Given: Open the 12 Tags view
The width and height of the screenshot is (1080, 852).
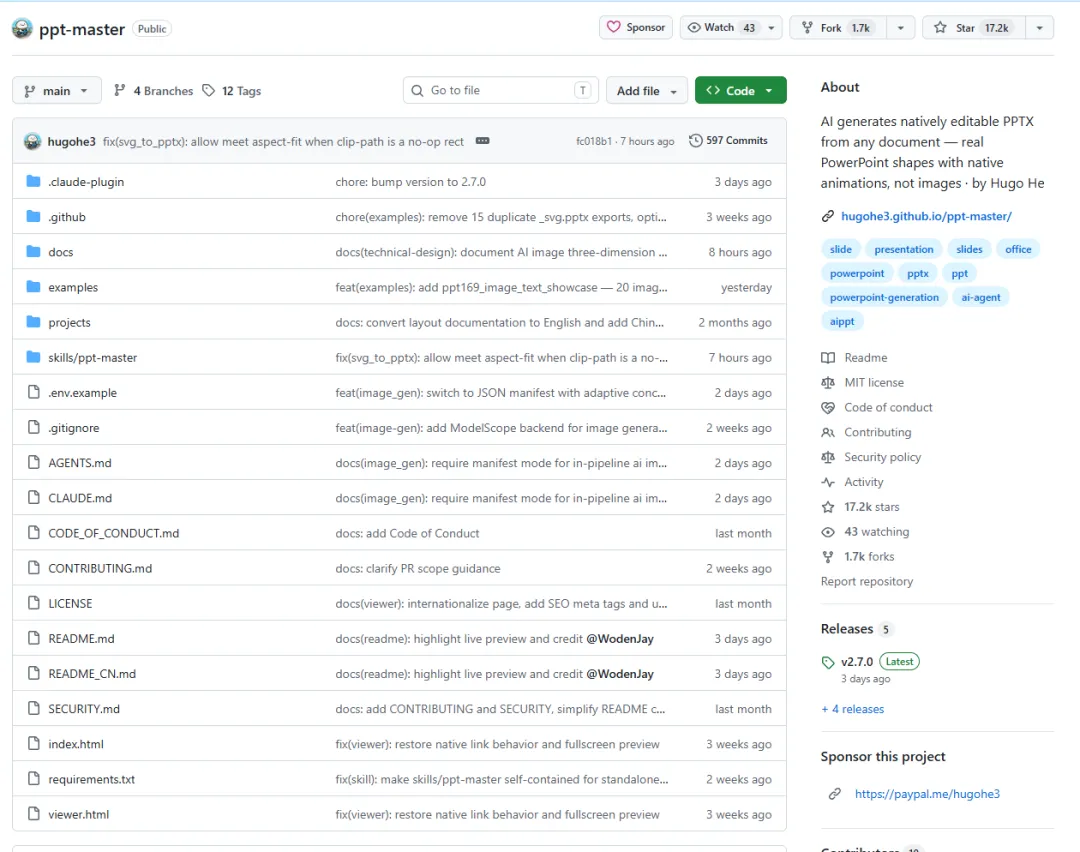Looking at the screenshot, I should click(x=231, y=91).
